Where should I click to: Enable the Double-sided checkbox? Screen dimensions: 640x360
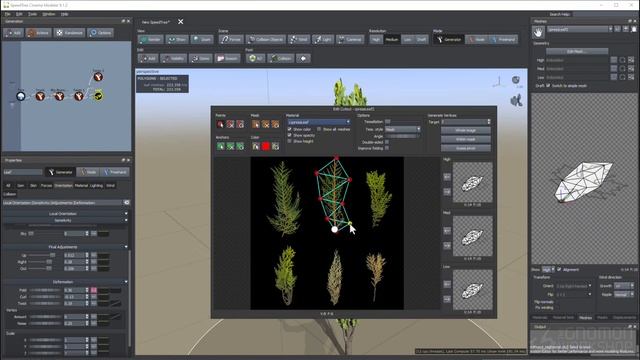[x=387, y=142]
